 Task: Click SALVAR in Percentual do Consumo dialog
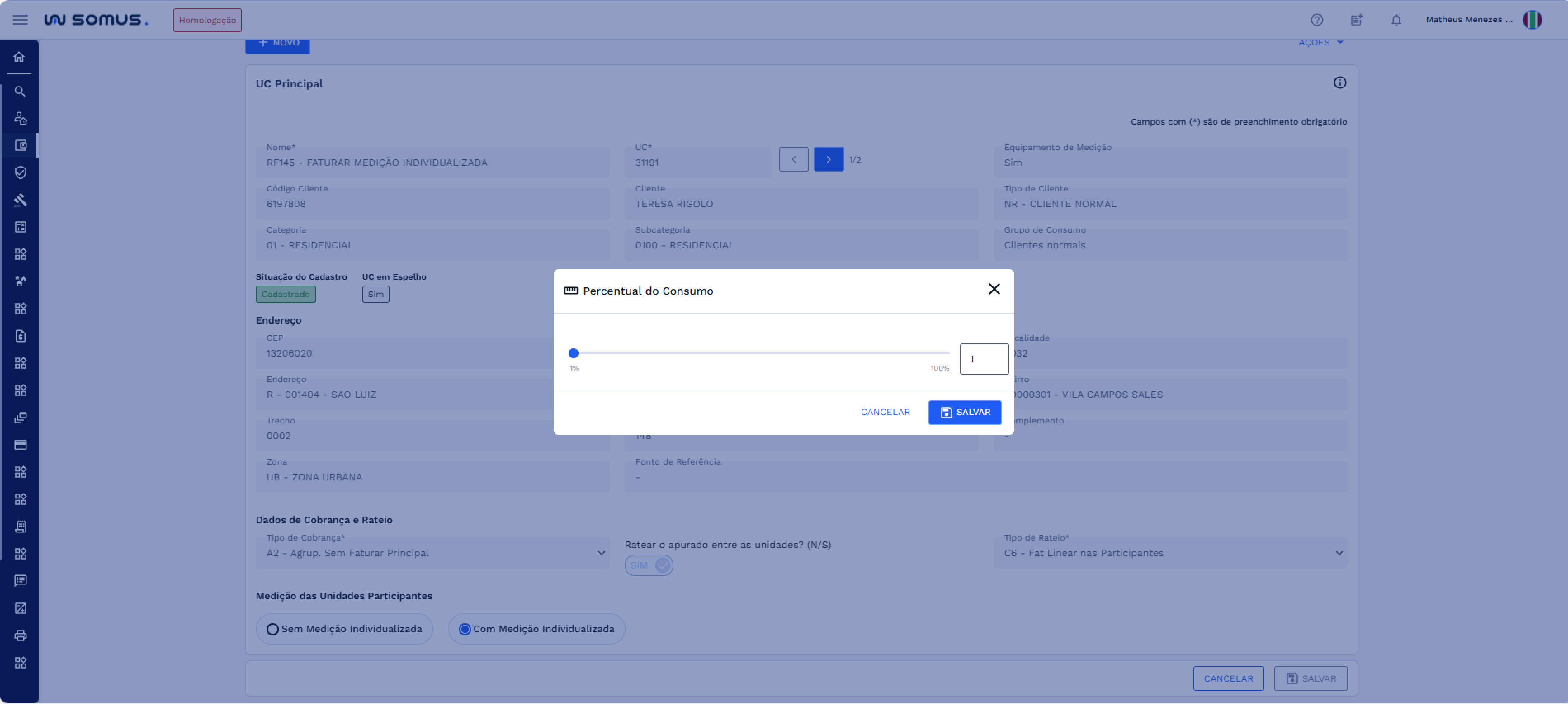(x=964, y=412)
